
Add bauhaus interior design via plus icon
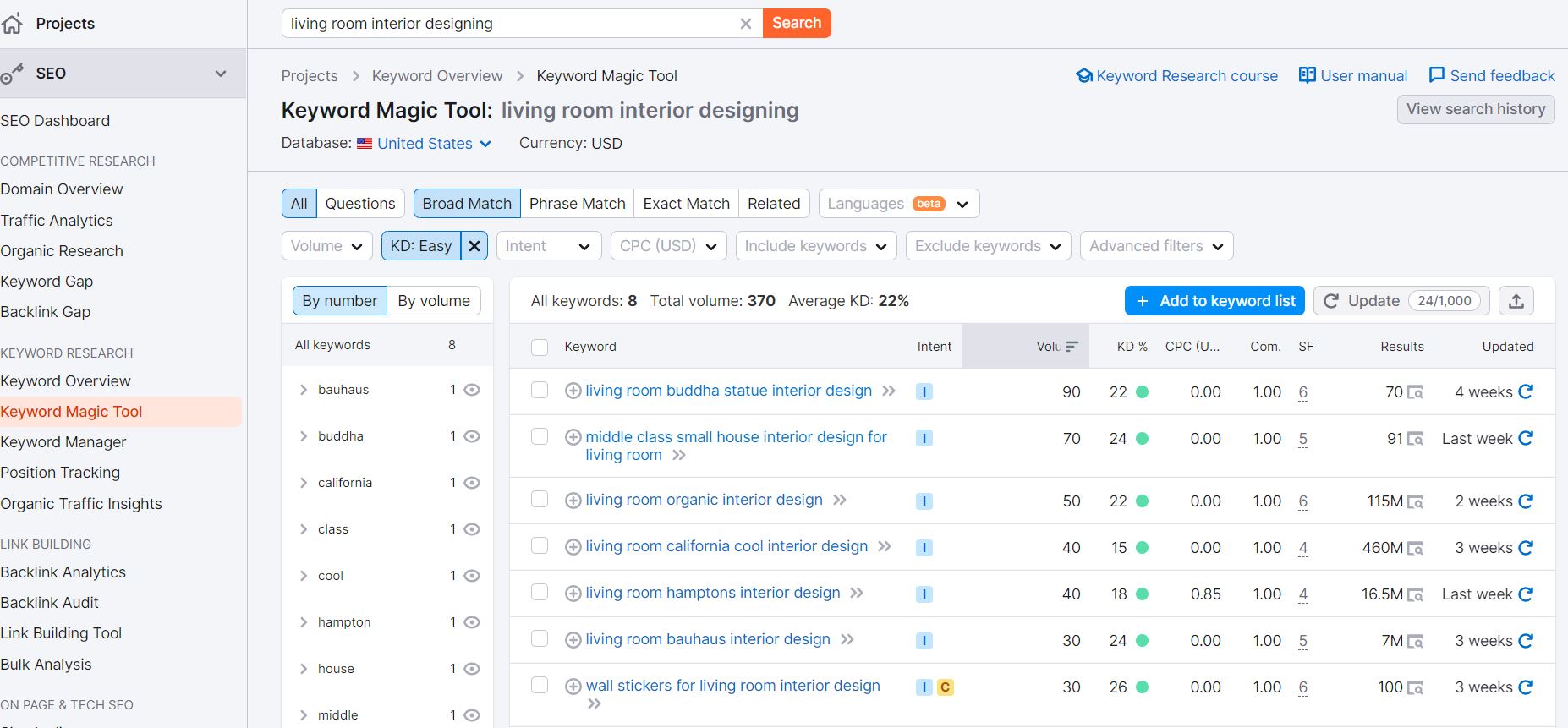[x=573, y=640]
